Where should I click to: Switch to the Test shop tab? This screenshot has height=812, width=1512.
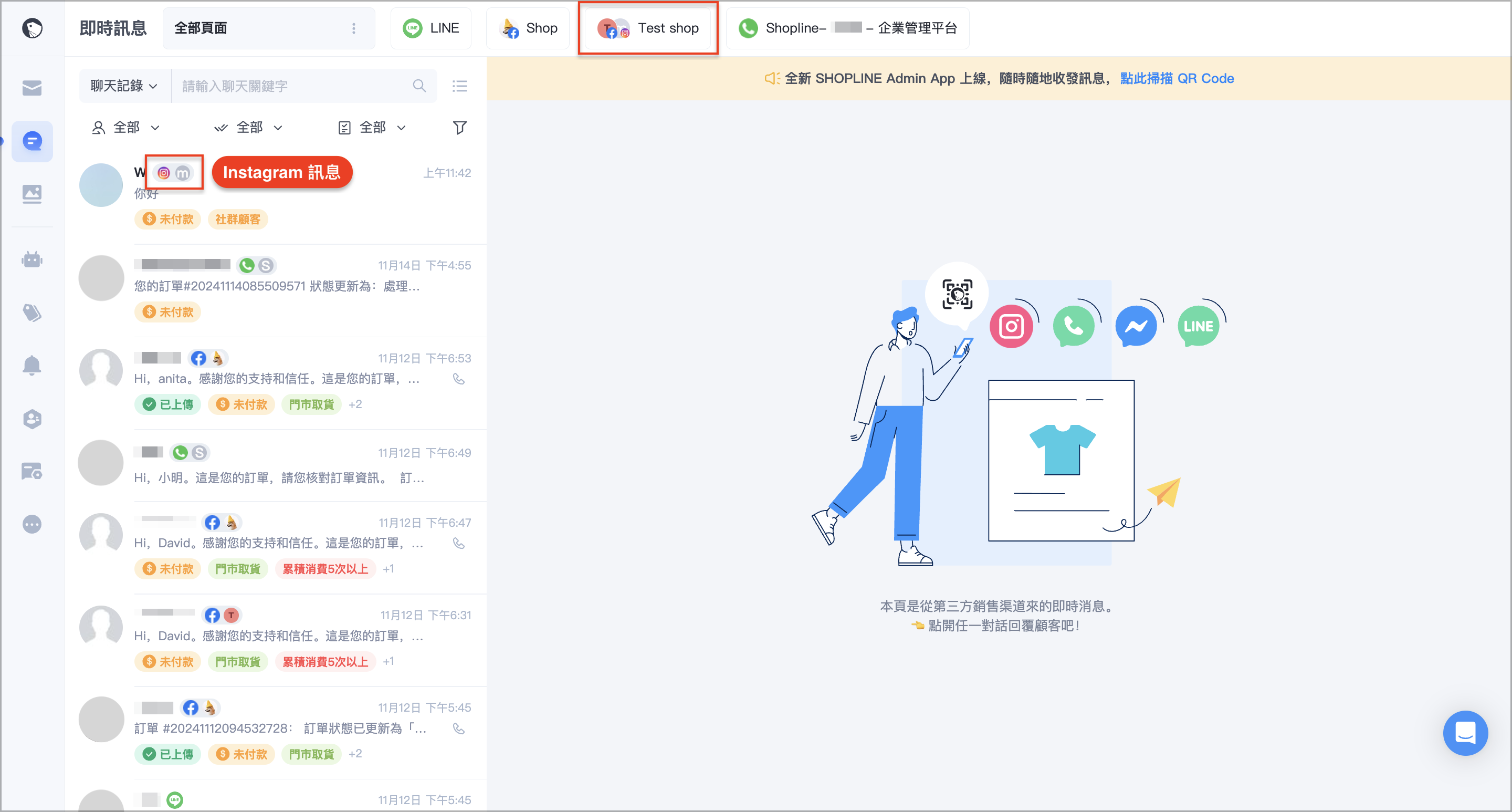click(x=648, y=28)
